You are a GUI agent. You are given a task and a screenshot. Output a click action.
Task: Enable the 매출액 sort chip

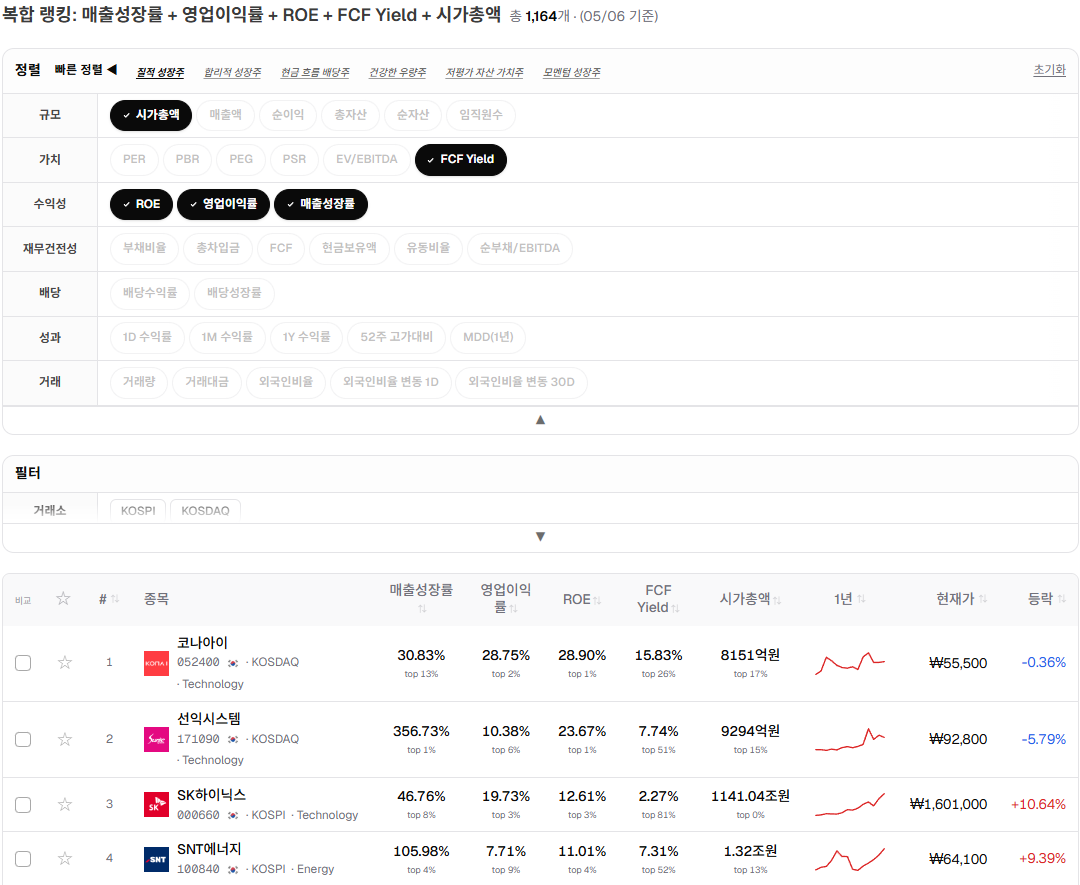click(225, 115)
